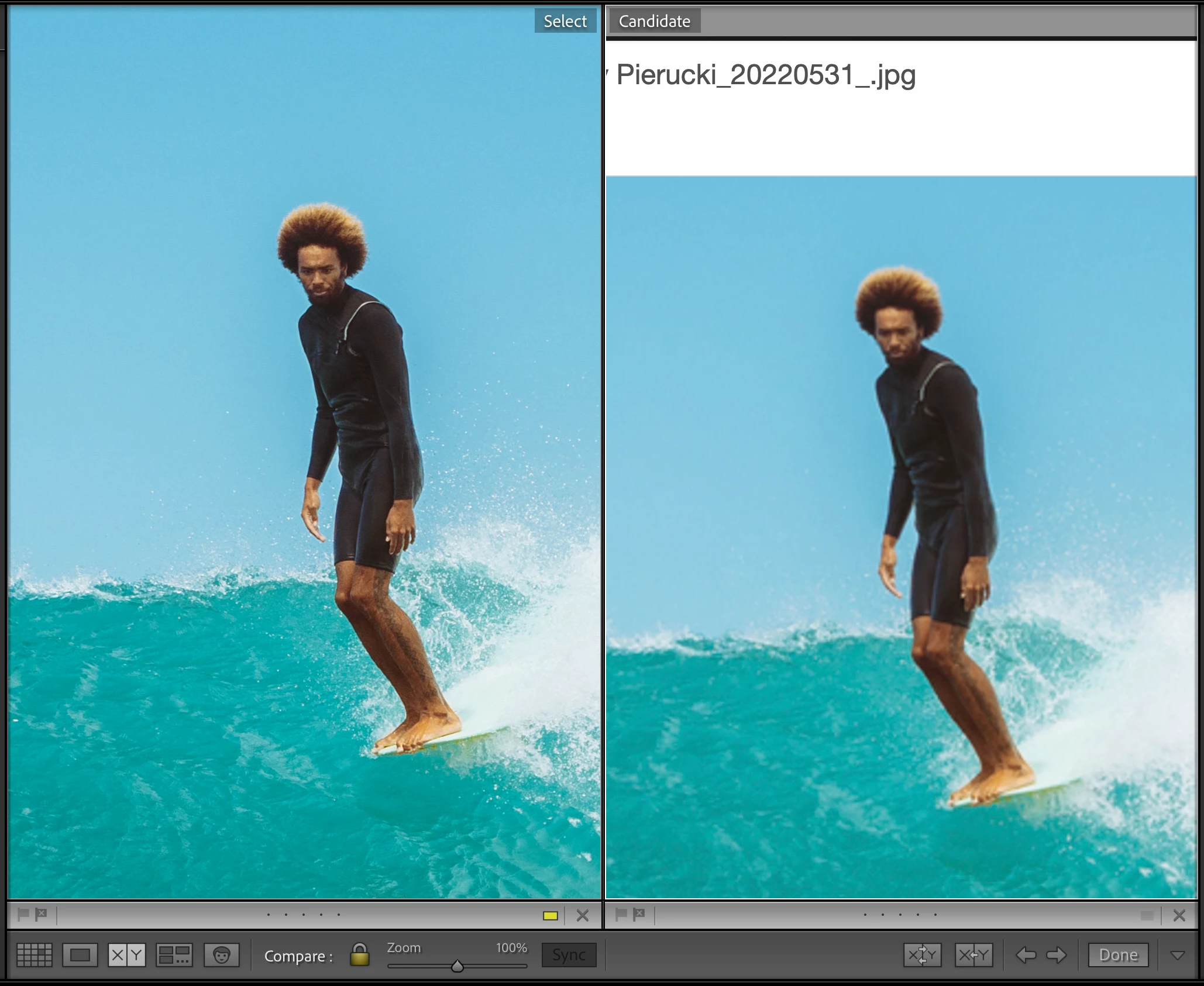Click the Sync button
Image resolution: width=1204 pixels, height=986 pixels.
[x=569, y=956]
